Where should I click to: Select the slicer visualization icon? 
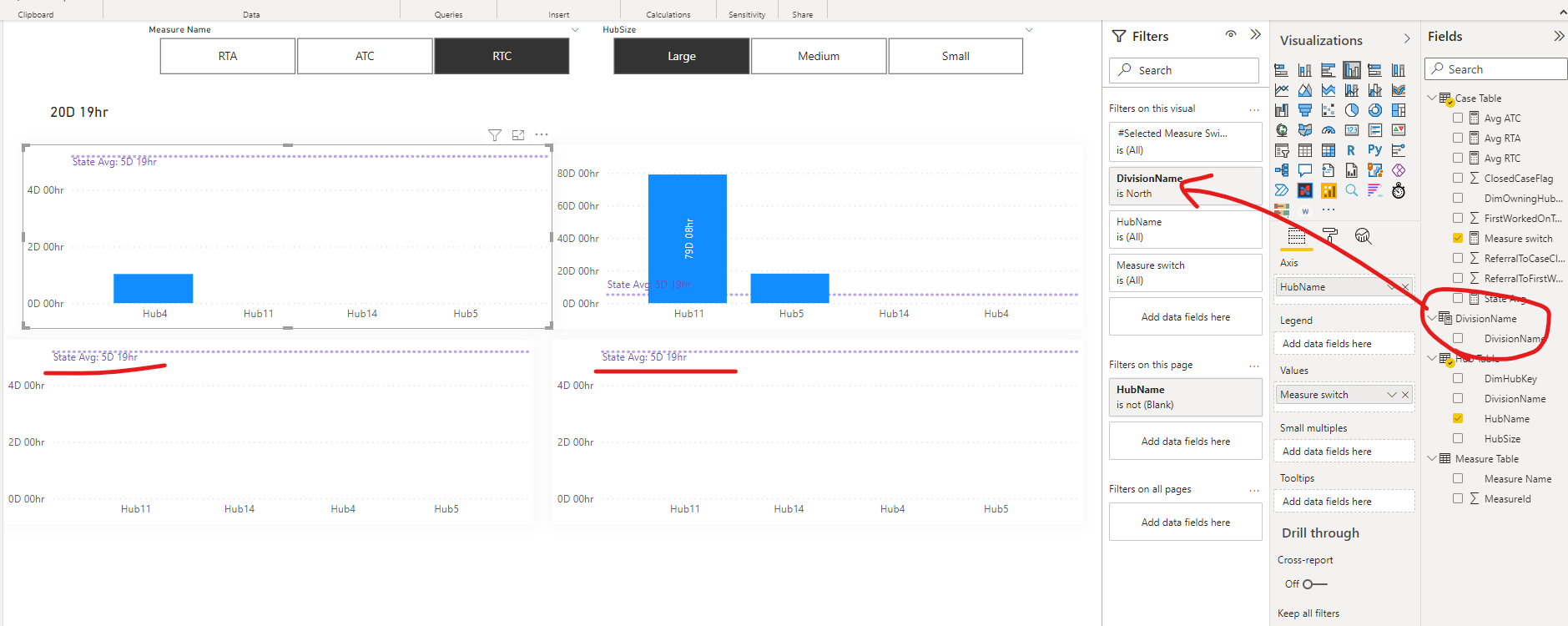1282,150
